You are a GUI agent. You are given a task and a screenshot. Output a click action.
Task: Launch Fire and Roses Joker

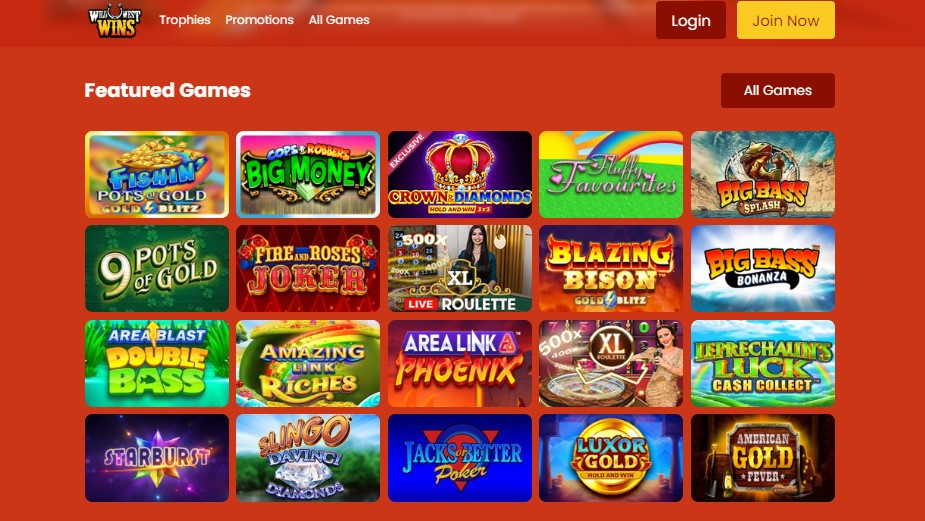[308, 268]
